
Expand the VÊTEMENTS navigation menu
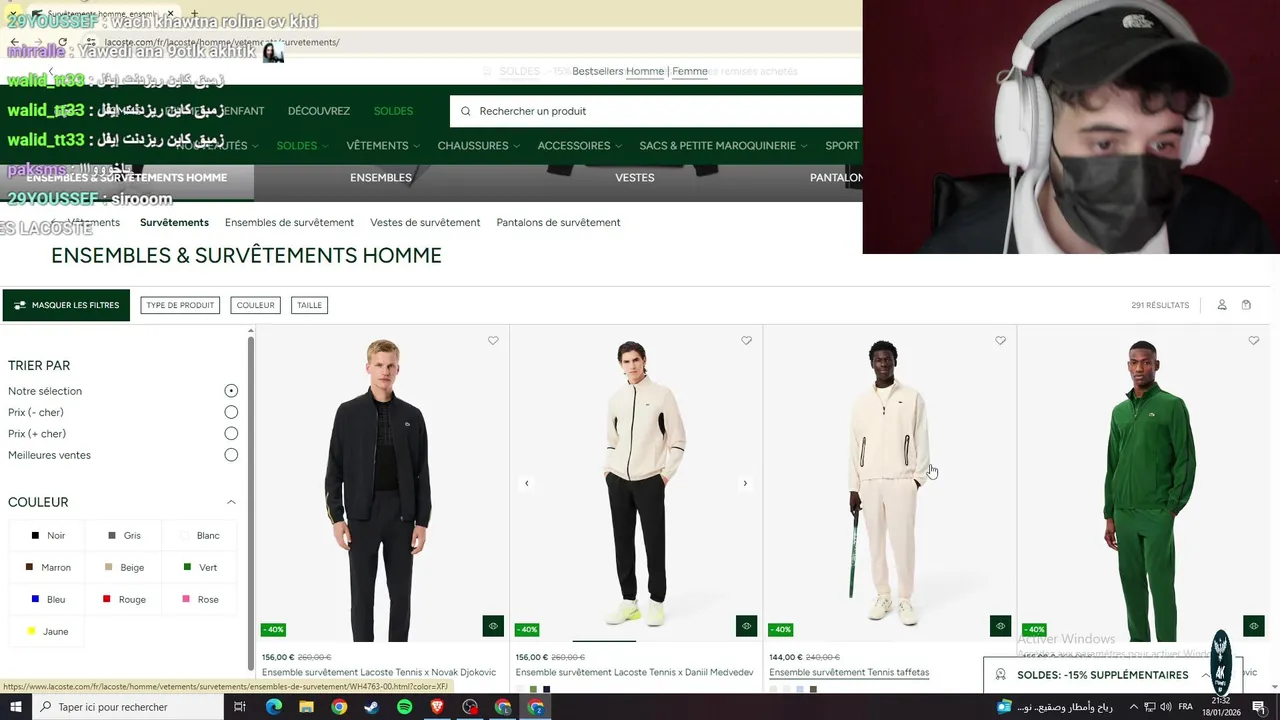pyautogui.click(x=383, y=146)
